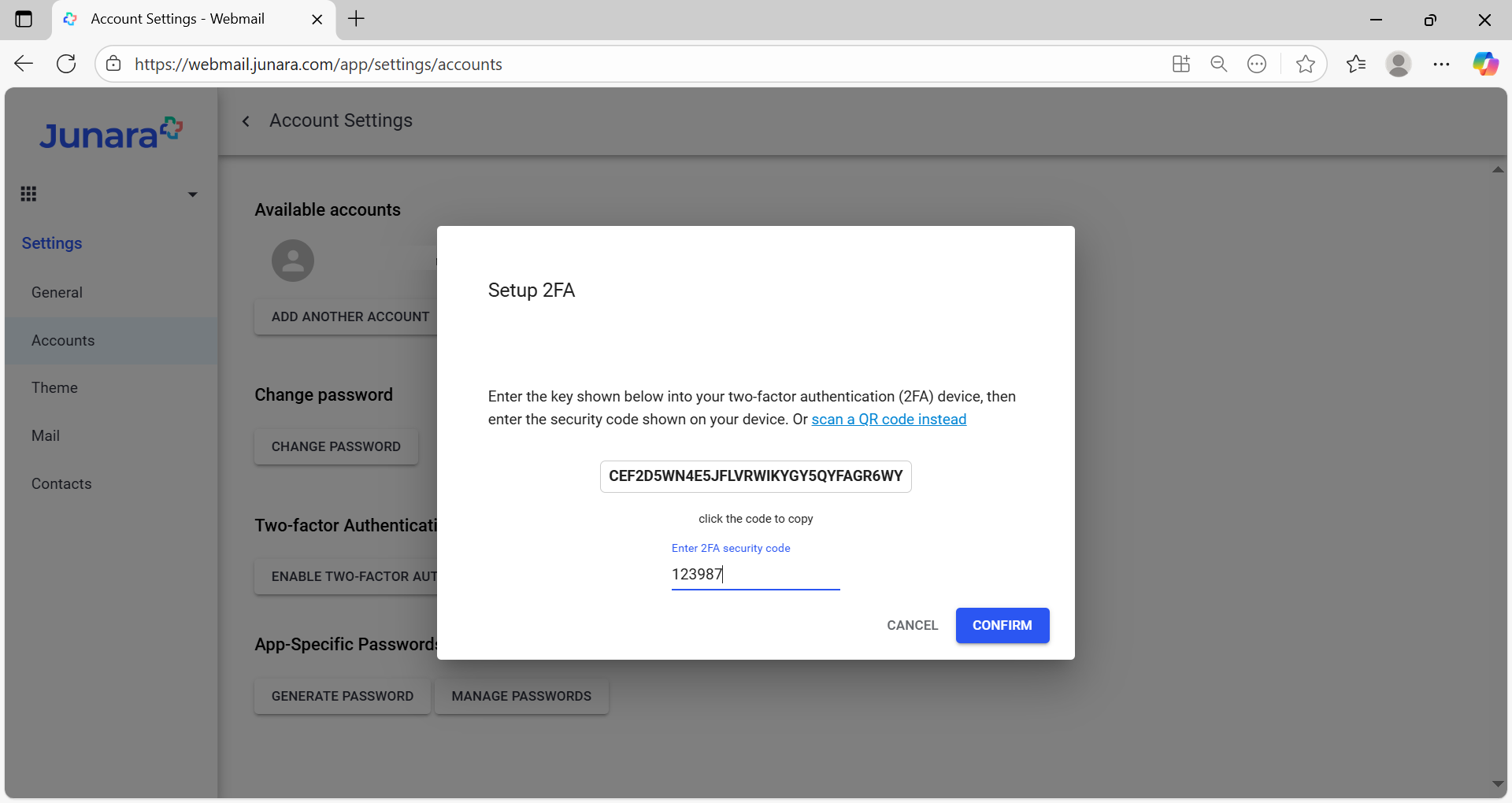Click the zoom out magnifier icon
Image resolution: width=1512 pixels, height=803 pixels.
pyautogui.click(x=1219, y=64)
